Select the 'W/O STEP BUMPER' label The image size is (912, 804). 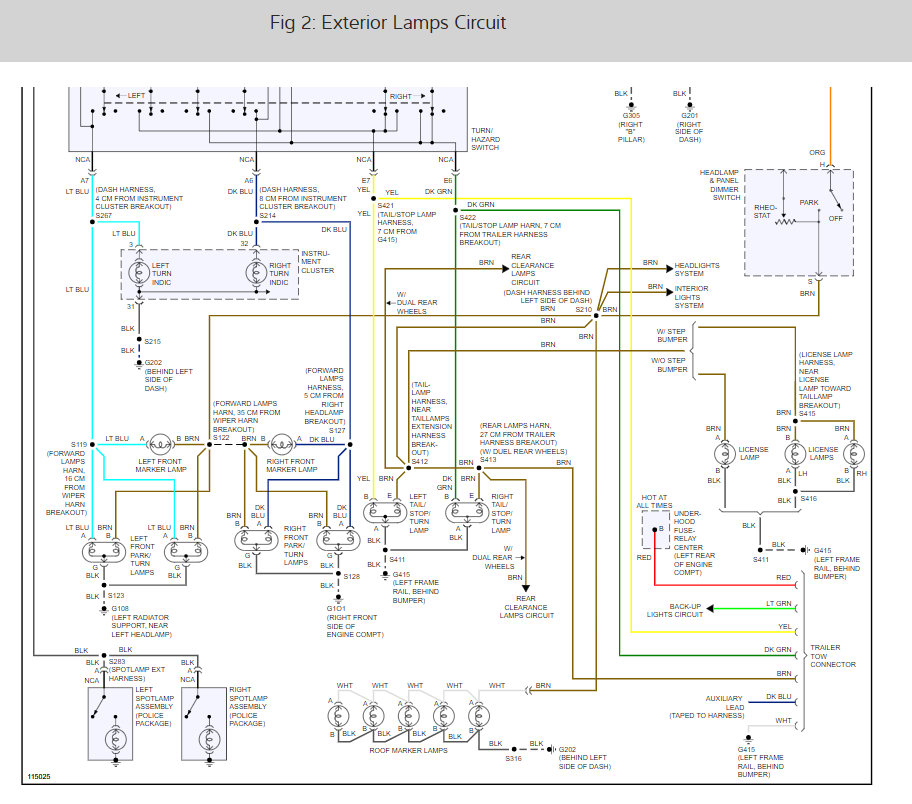click(669, 365)
